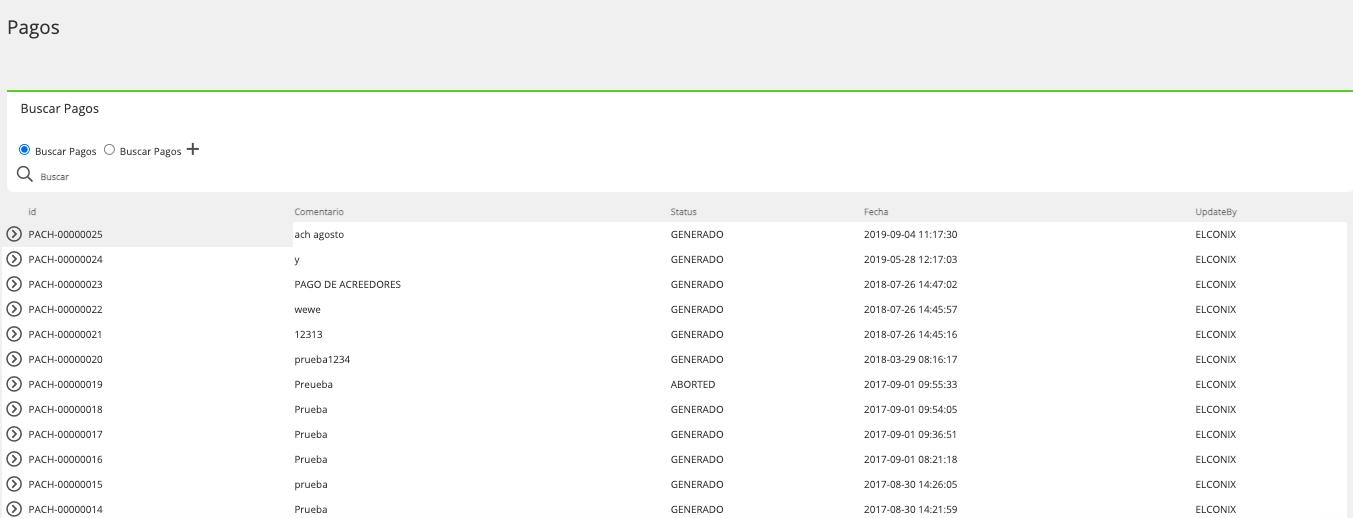Click the date 2017-09-01 09:54:05
The image size is (1353, 518).
pyautogui.click(x=911, y=409)
